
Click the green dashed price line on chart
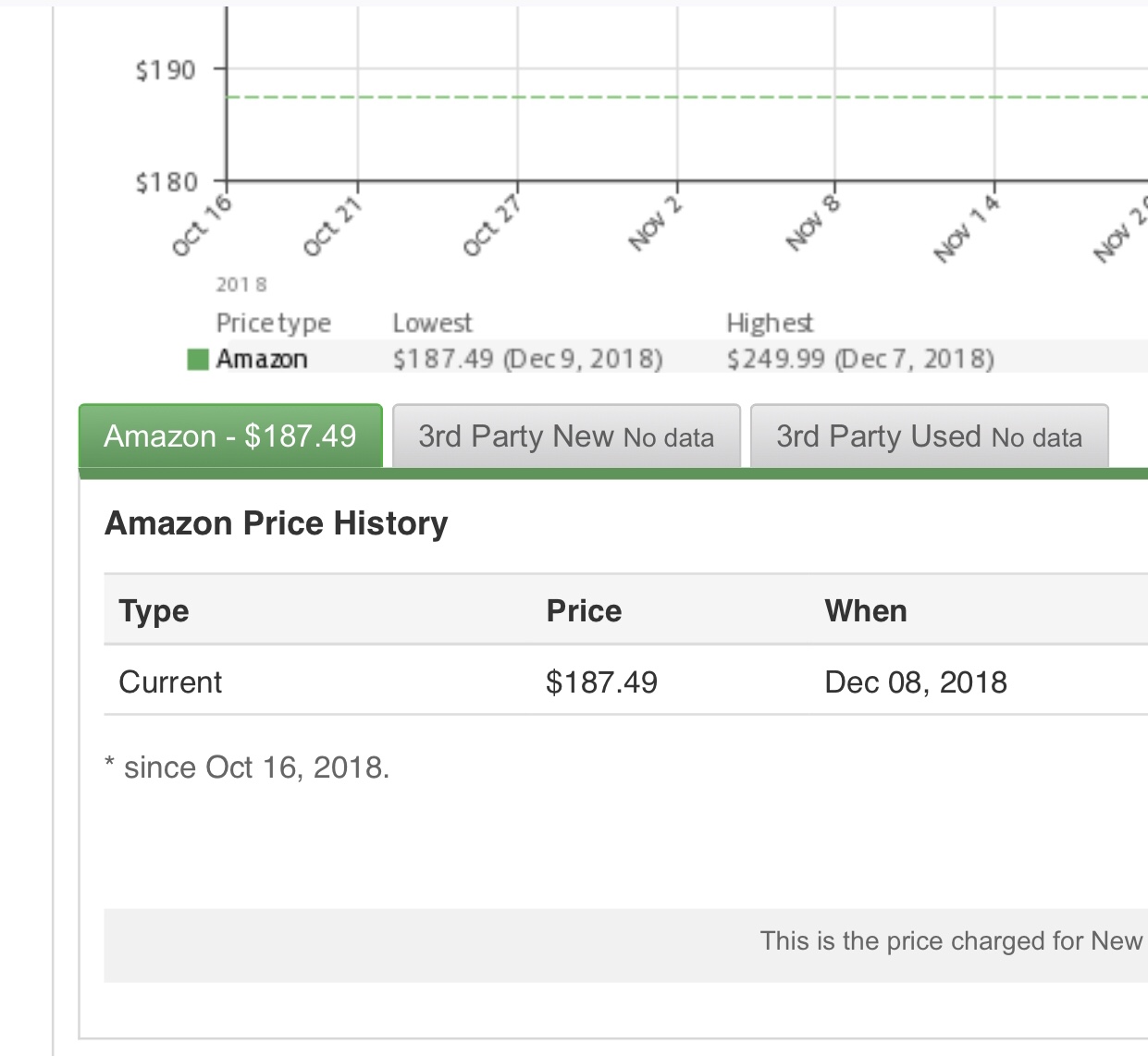[x=592, y=97]
